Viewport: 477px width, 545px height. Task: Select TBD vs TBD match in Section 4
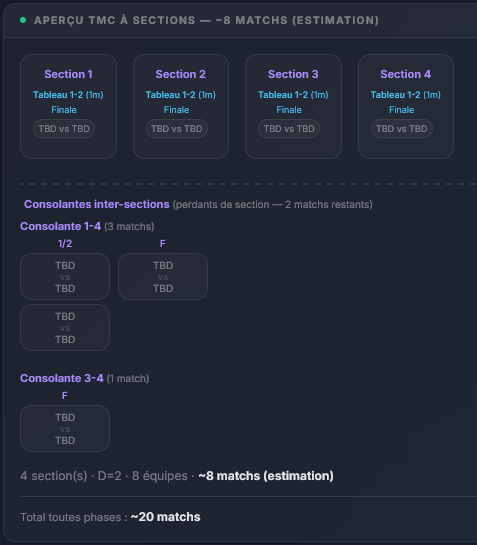click(x=402, y=129)
